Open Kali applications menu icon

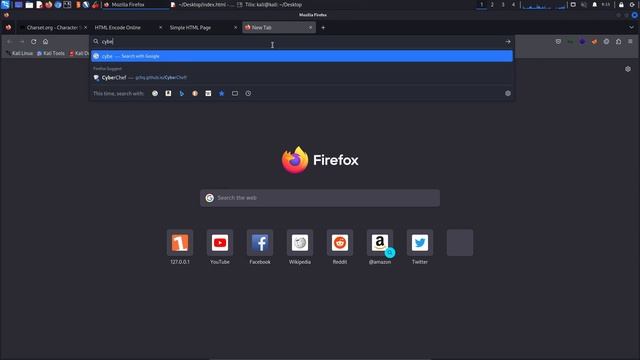coord(5,5)
